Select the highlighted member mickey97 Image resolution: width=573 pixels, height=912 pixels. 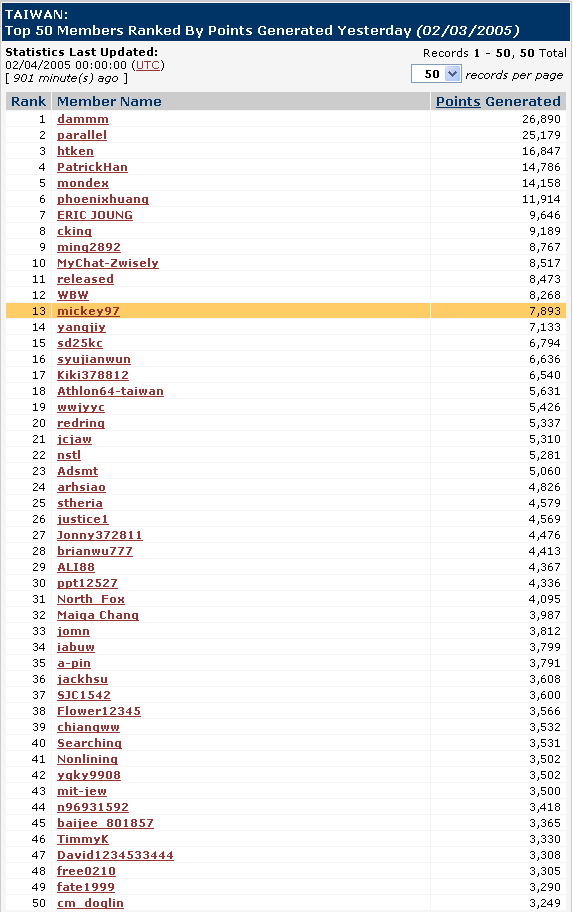88,311
